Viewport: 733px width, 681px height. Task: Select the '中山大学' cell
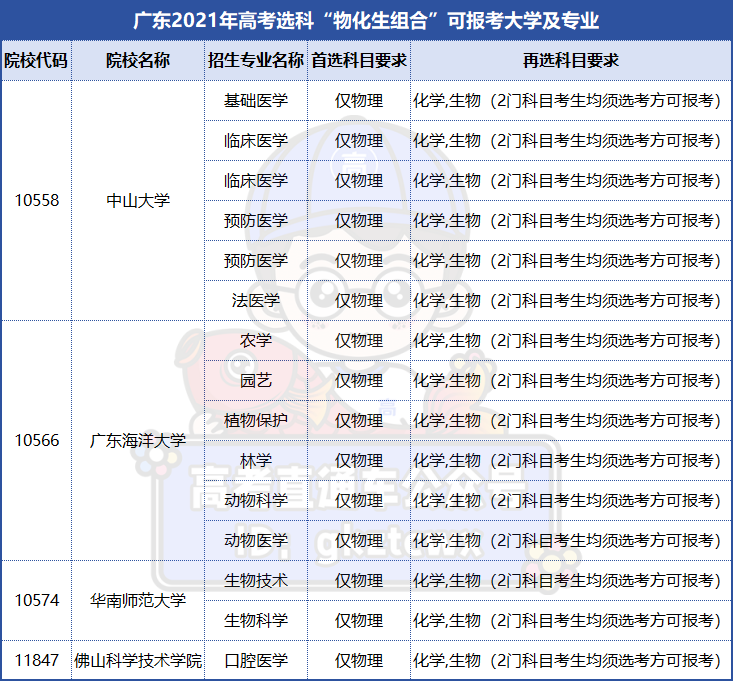(138, 201)
